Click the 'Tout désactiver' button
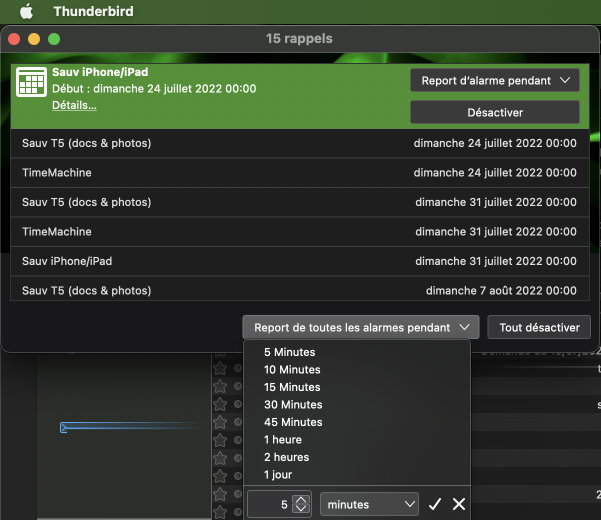Viewport: 601px width, 520px height. point(539,327)
